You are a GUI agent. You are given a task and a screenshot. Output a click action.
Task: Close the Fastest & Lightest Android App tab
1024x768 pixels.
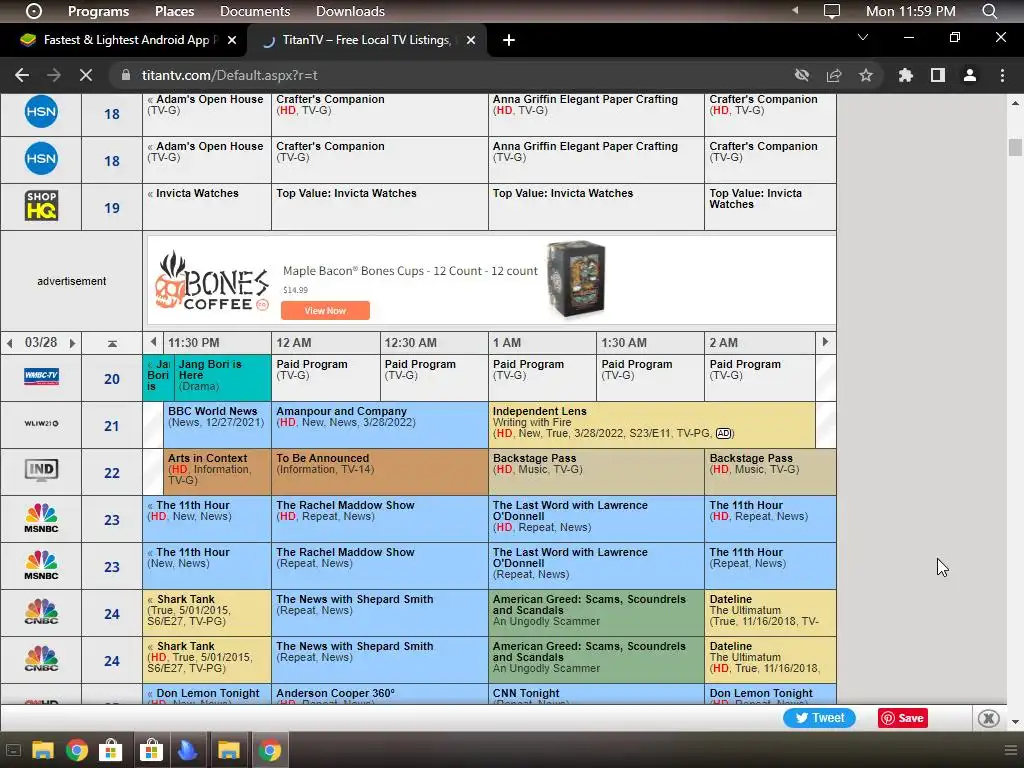[x=232, y=40]
